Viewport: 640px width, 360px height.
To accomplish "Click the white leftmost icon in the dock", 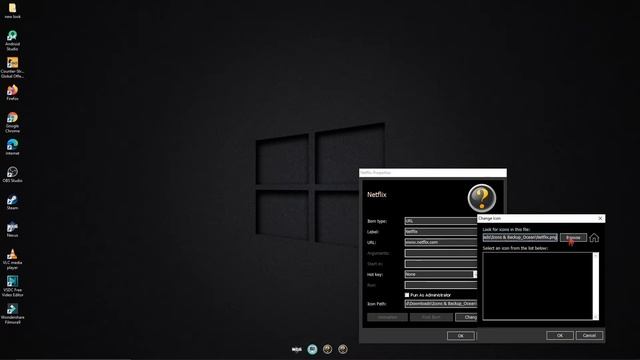I will (297, 349).
